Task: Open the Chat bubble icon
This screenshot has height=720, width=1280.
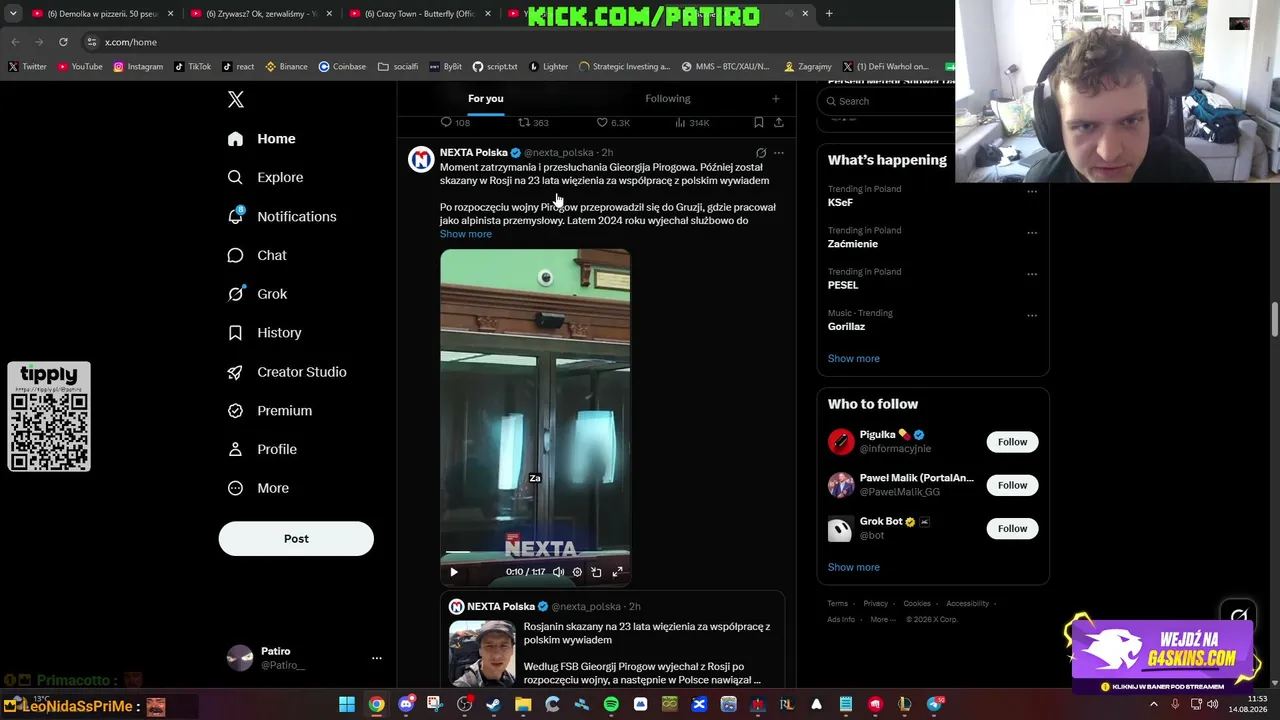Action: 235,255
